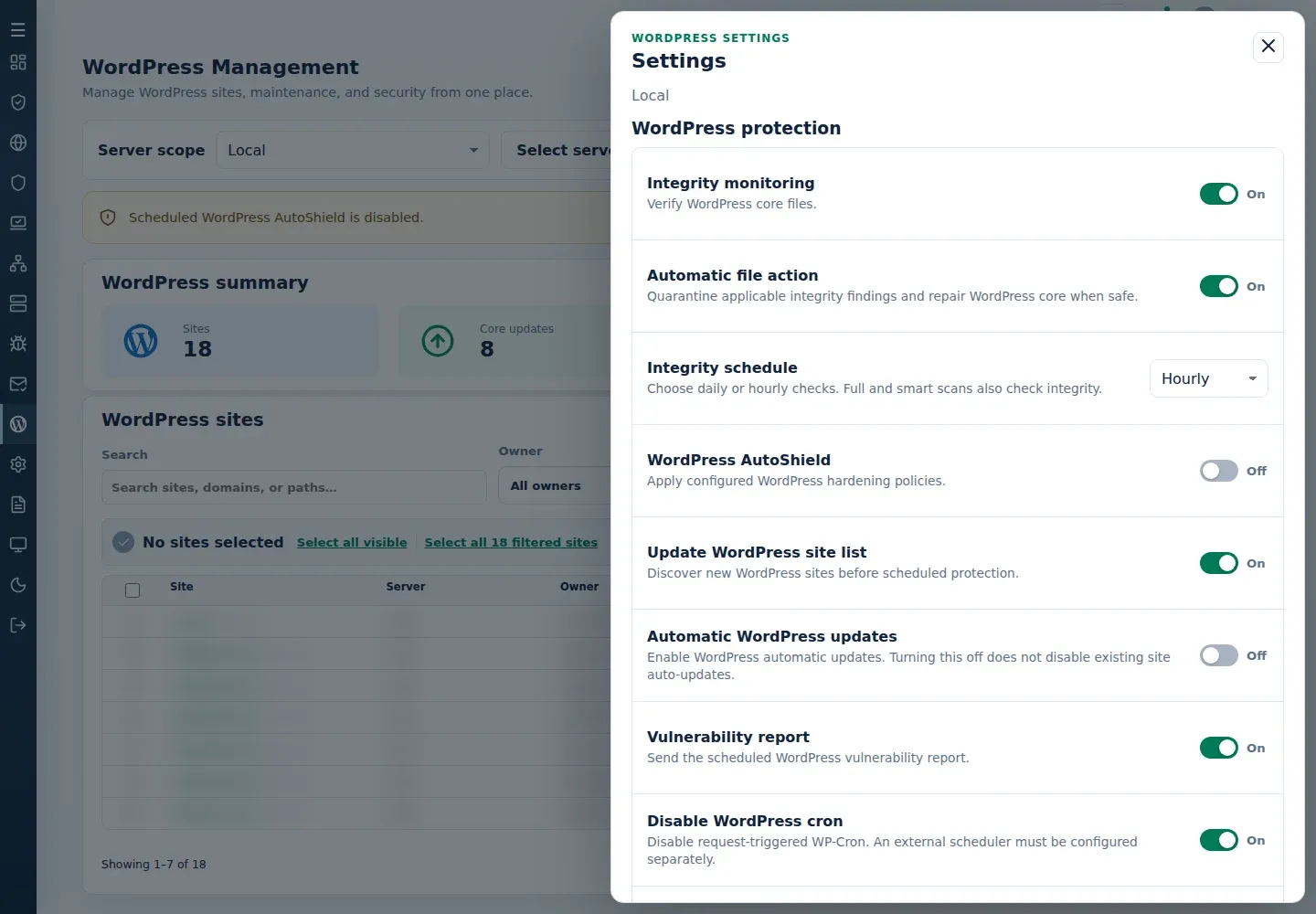Click Select all visible link
1316x914 pixels.
coord(352,542)
